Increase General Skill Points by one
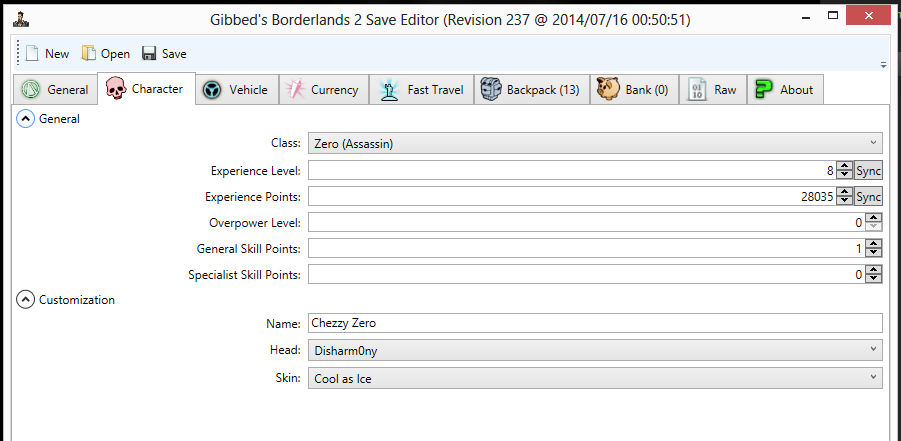Screen dimensions: 901x441 pos(874,244)
